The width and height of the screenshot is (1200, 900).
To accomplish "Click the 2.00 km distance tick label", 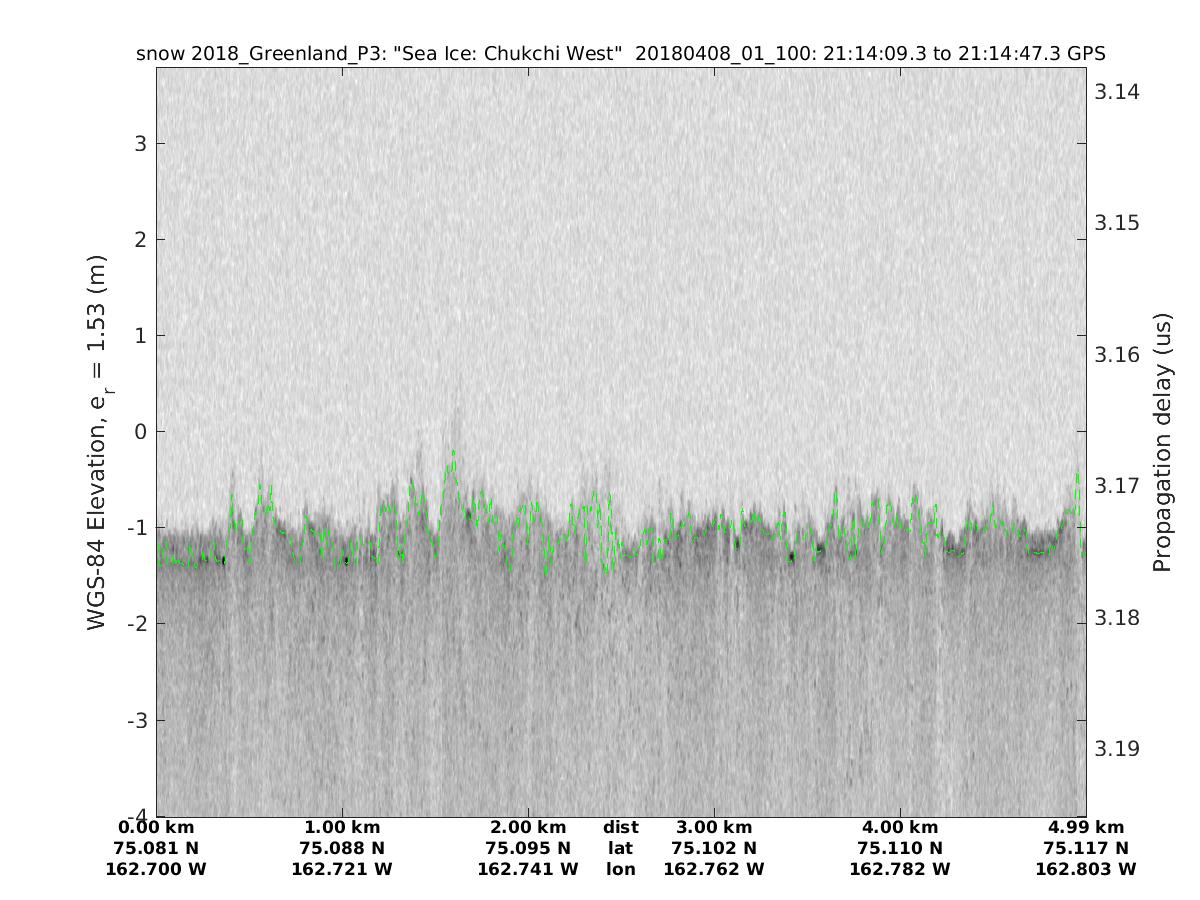I will 528,827.
